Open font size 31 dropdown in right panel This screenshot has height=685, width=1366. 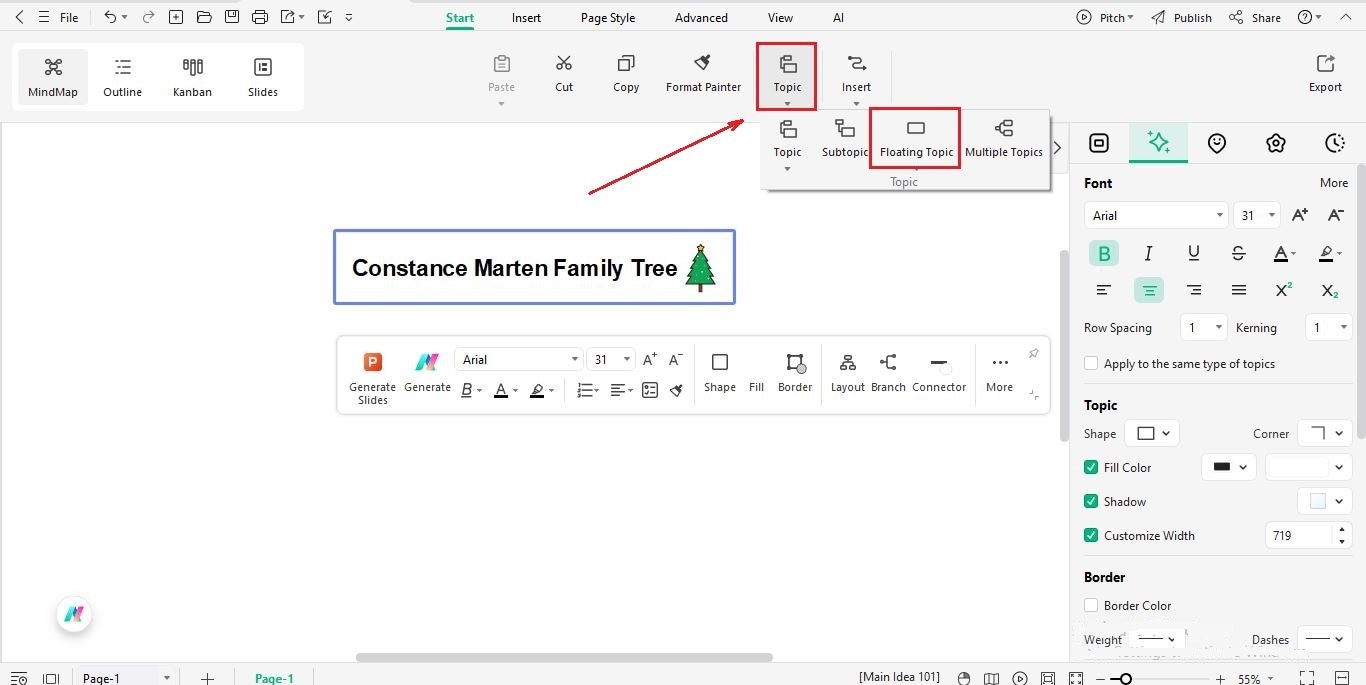point(1257,215)
